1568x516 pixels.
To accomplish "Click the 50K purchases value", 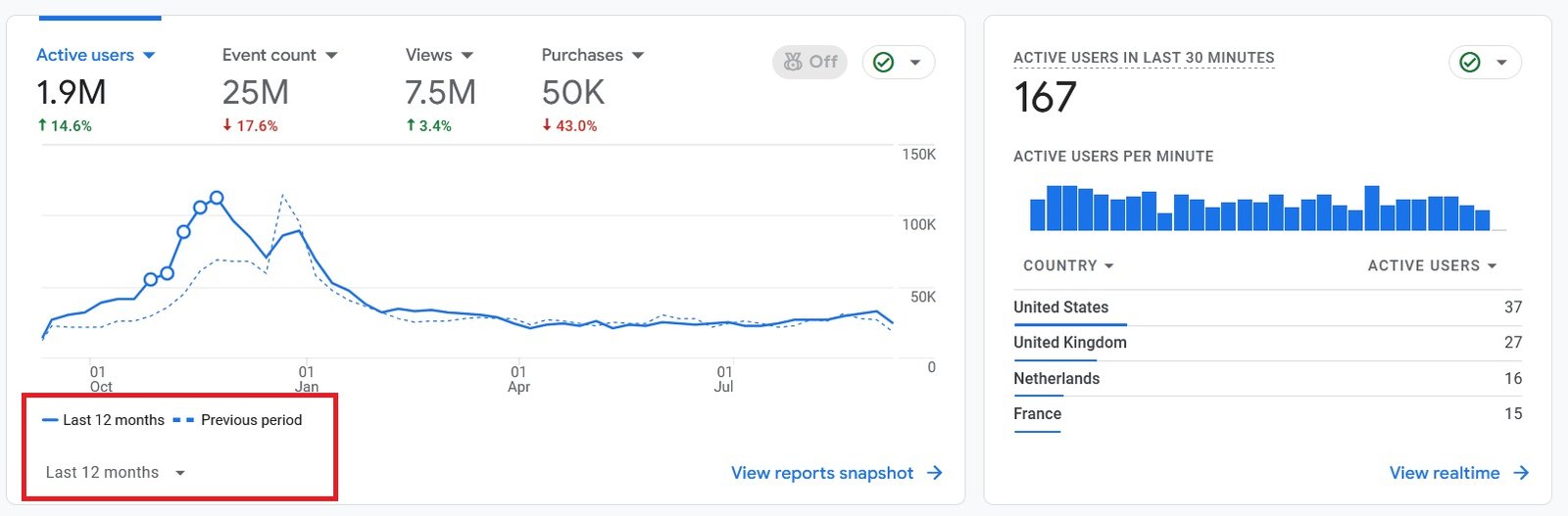I will [x=573, y=92].
